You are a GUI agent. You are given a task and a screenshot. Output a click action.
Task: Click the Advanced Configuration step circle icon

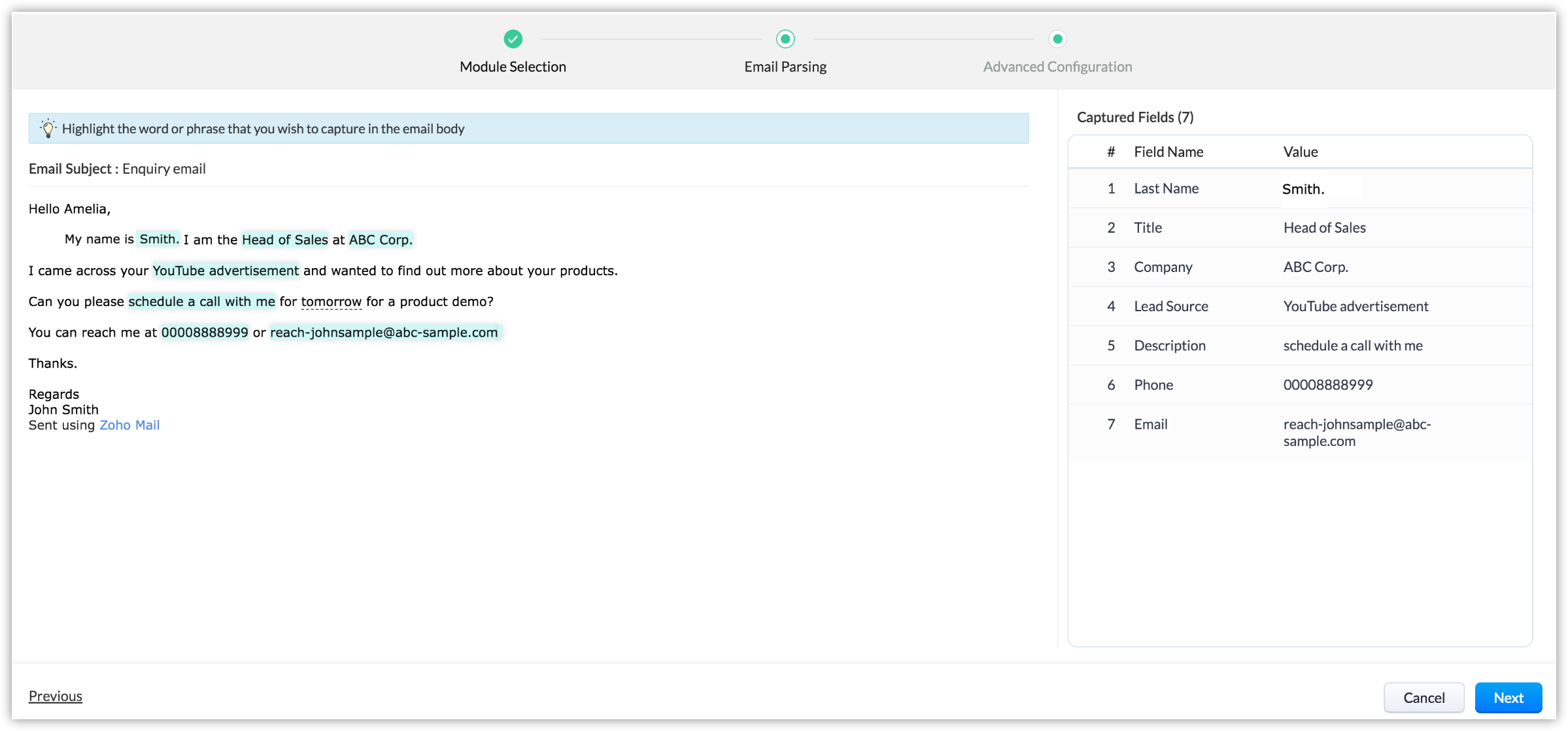1057,39
